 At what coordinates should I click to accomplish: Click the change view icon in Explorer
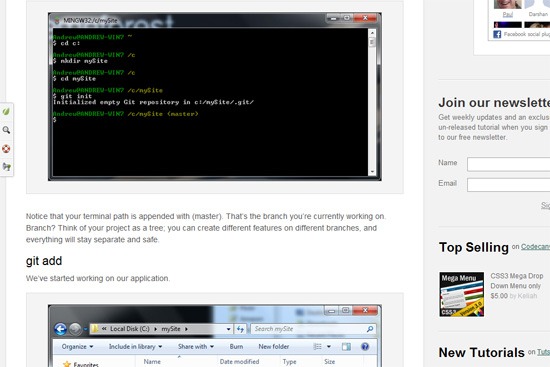point(317,347)
